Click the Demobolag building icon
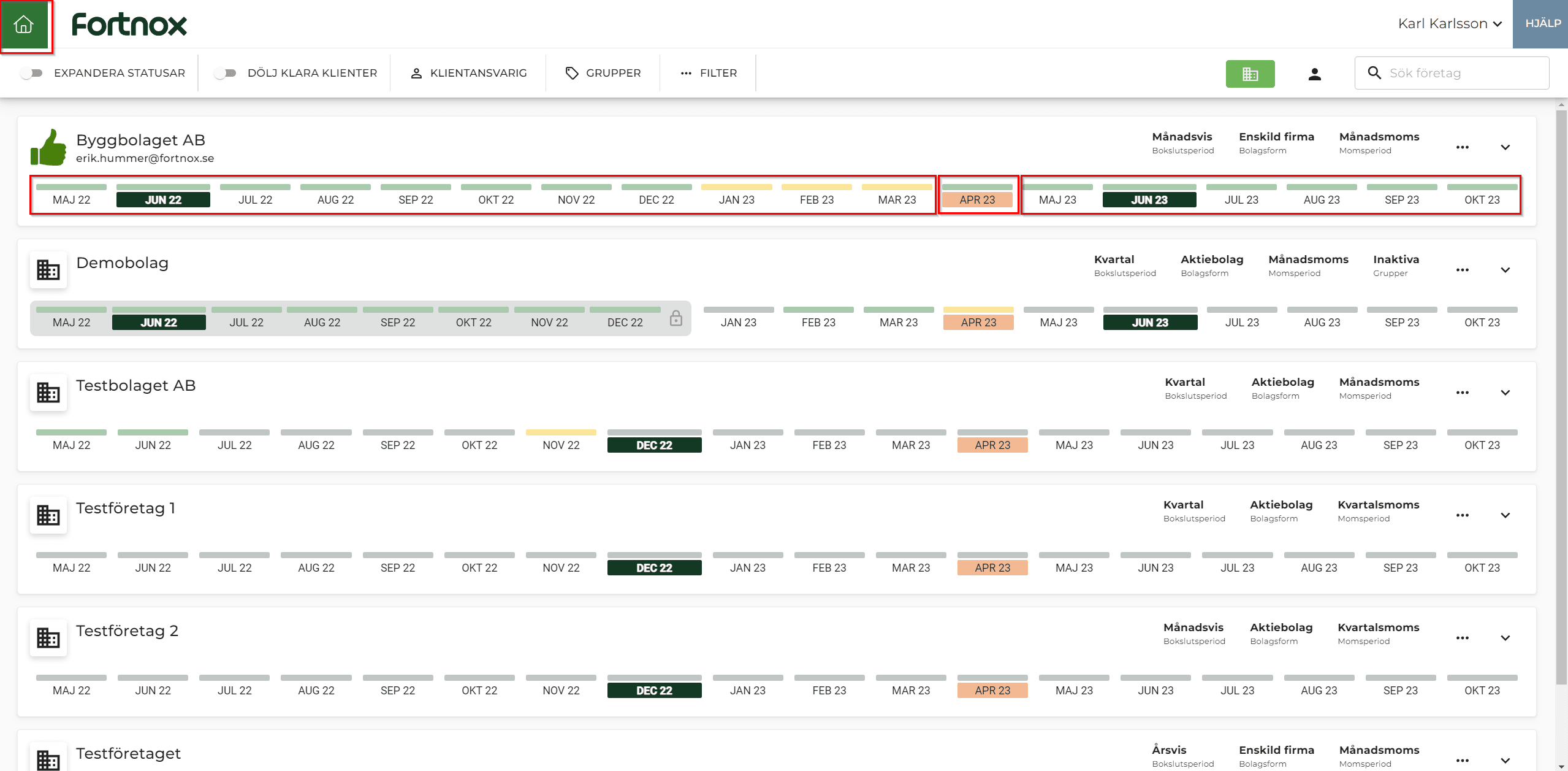The width and height of the screenshot is (1568, 771). pyautogui.click(x=48, y=270)
